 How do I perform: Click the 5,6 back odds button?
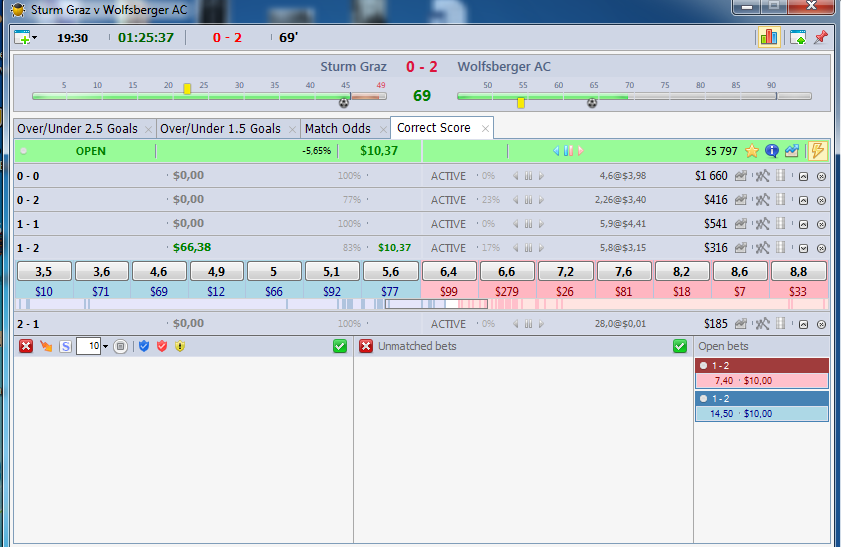coord(390,271)
